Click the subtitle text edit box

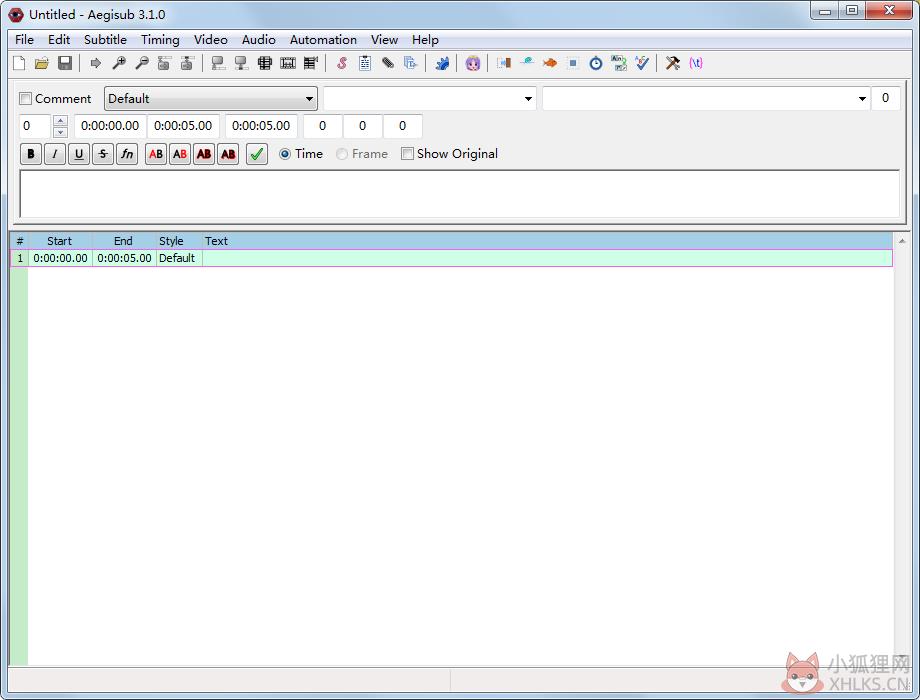[x=459, y=194]
